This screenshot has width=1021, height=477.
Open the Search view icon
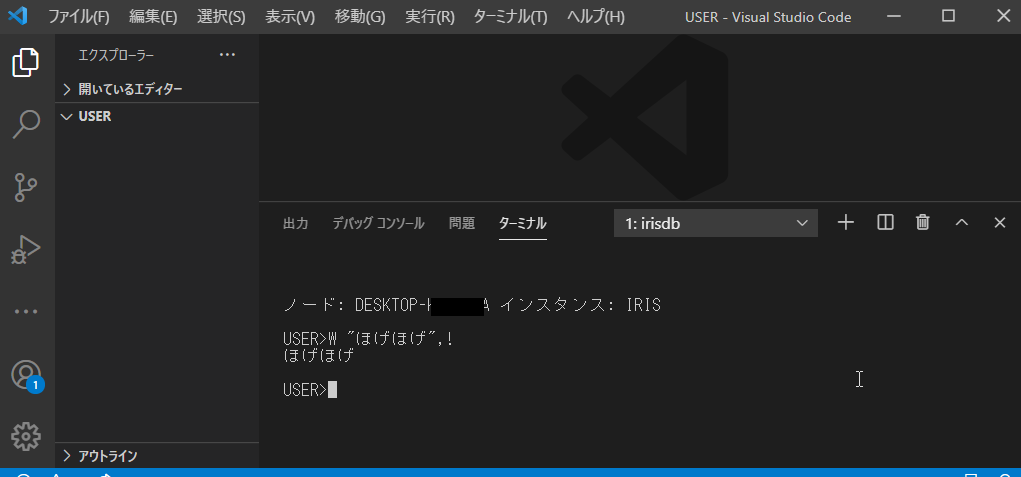26,124
